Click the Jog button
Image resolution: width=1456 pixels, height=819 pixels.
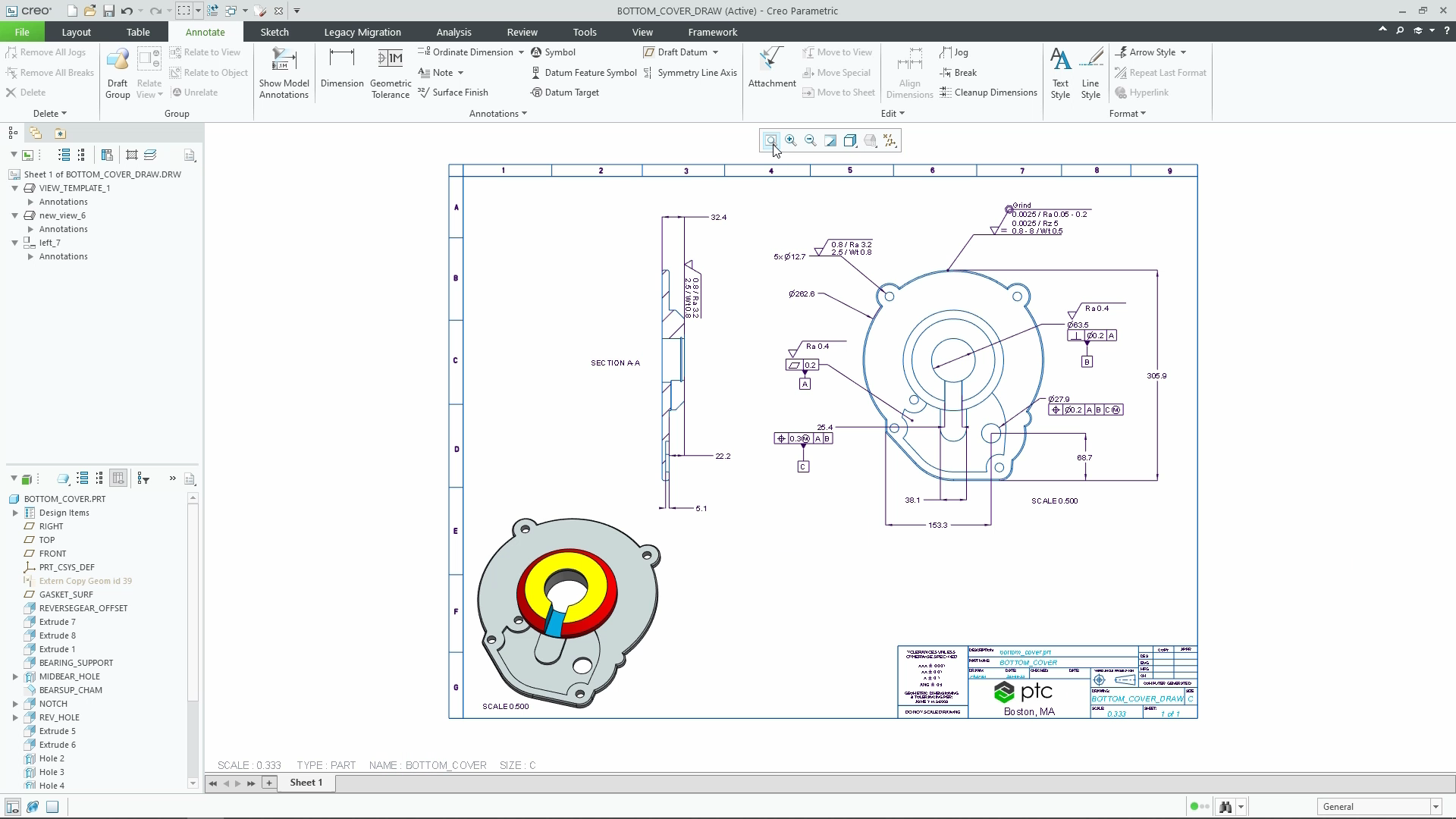[x=954, y=52]
